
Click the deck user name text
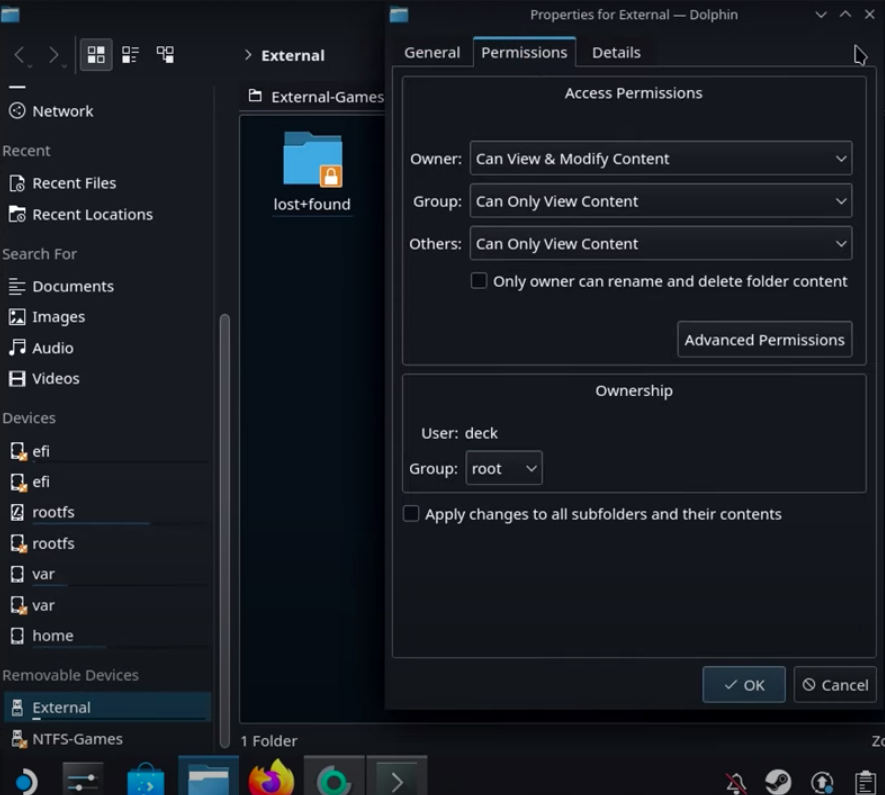[x=481, y=433]
